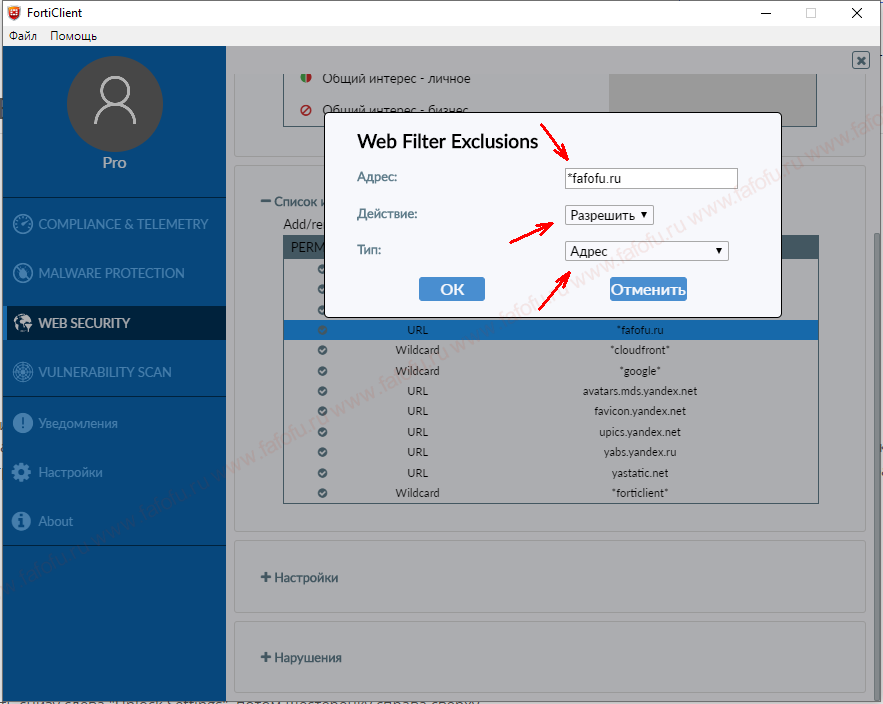Toggle the check icon for yastatic.net row
883x704 pixels.
click(322, 473)
